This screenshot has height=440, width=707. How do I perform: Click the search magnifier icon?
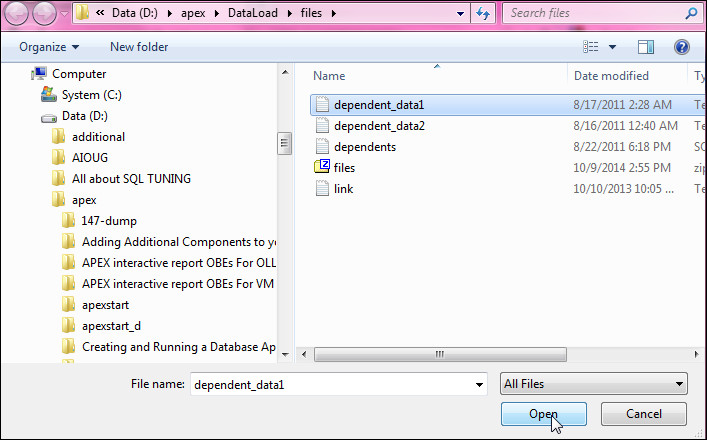[x=691, y=14]
